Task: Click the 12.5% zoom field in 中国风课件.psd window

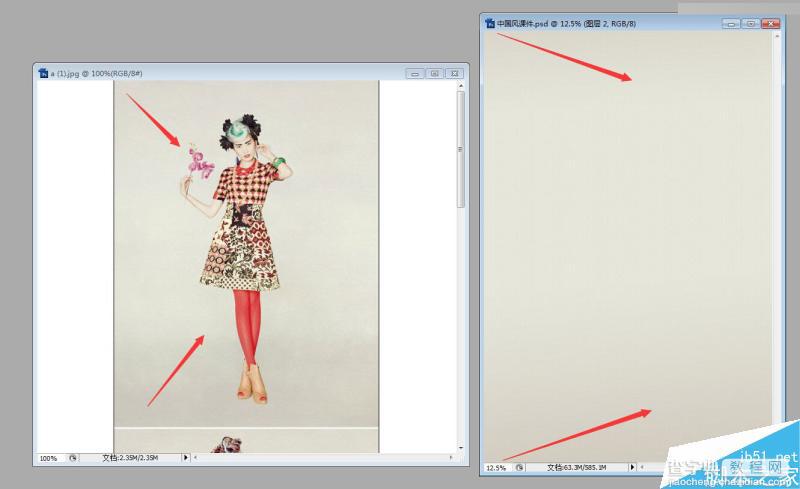Action: (x=498, y=468)
